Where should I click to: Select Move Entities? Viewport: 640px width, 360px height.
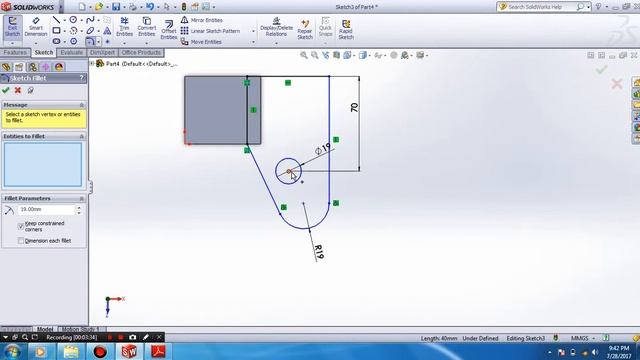coord(201,42)
